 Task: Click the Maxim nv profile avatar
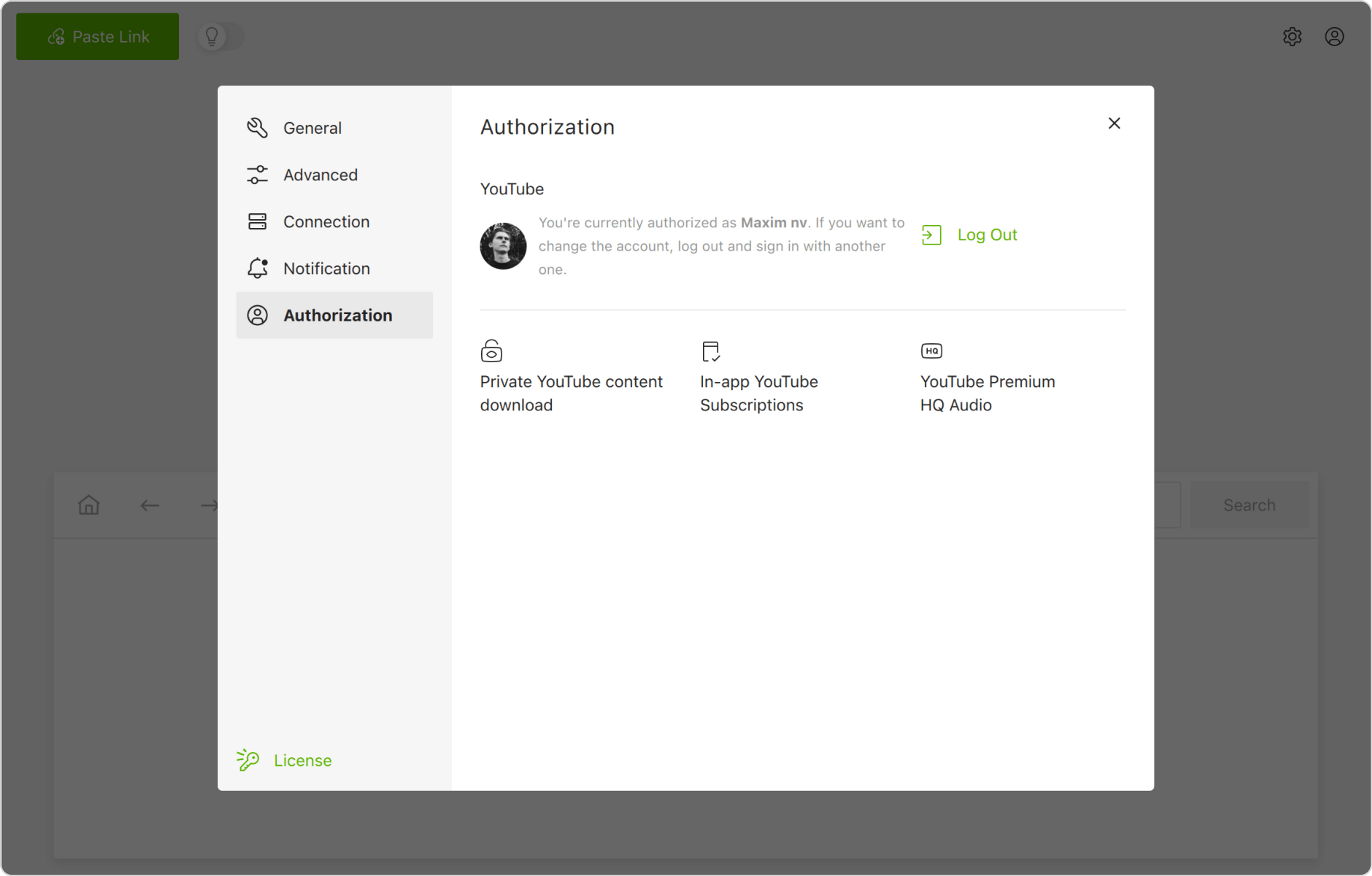click(503, 246)
